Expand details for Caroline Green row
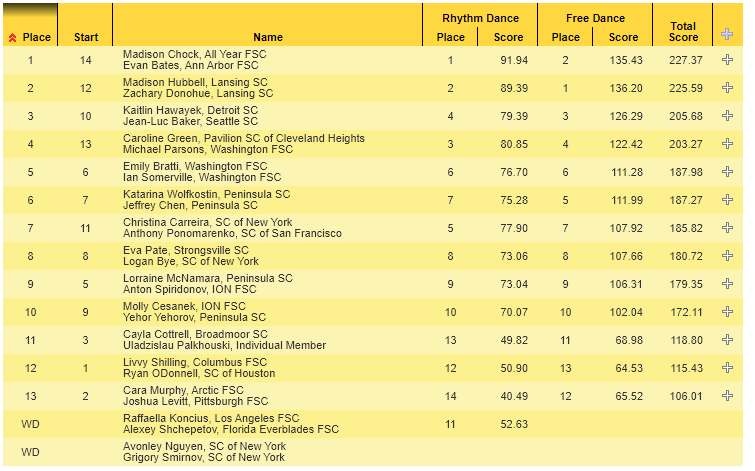 pos(727,144)
